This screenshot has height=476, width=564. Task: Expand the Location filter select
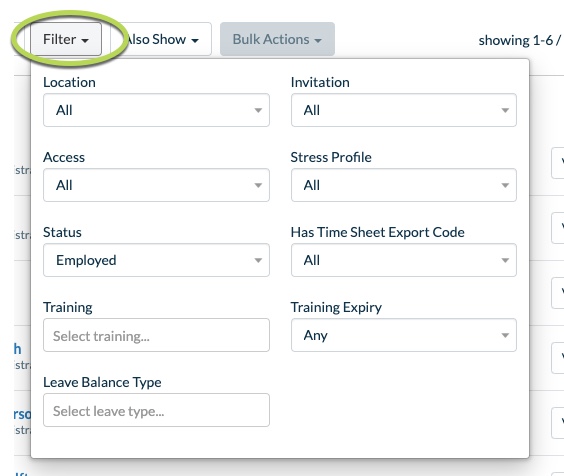click(x=156, y=110)
